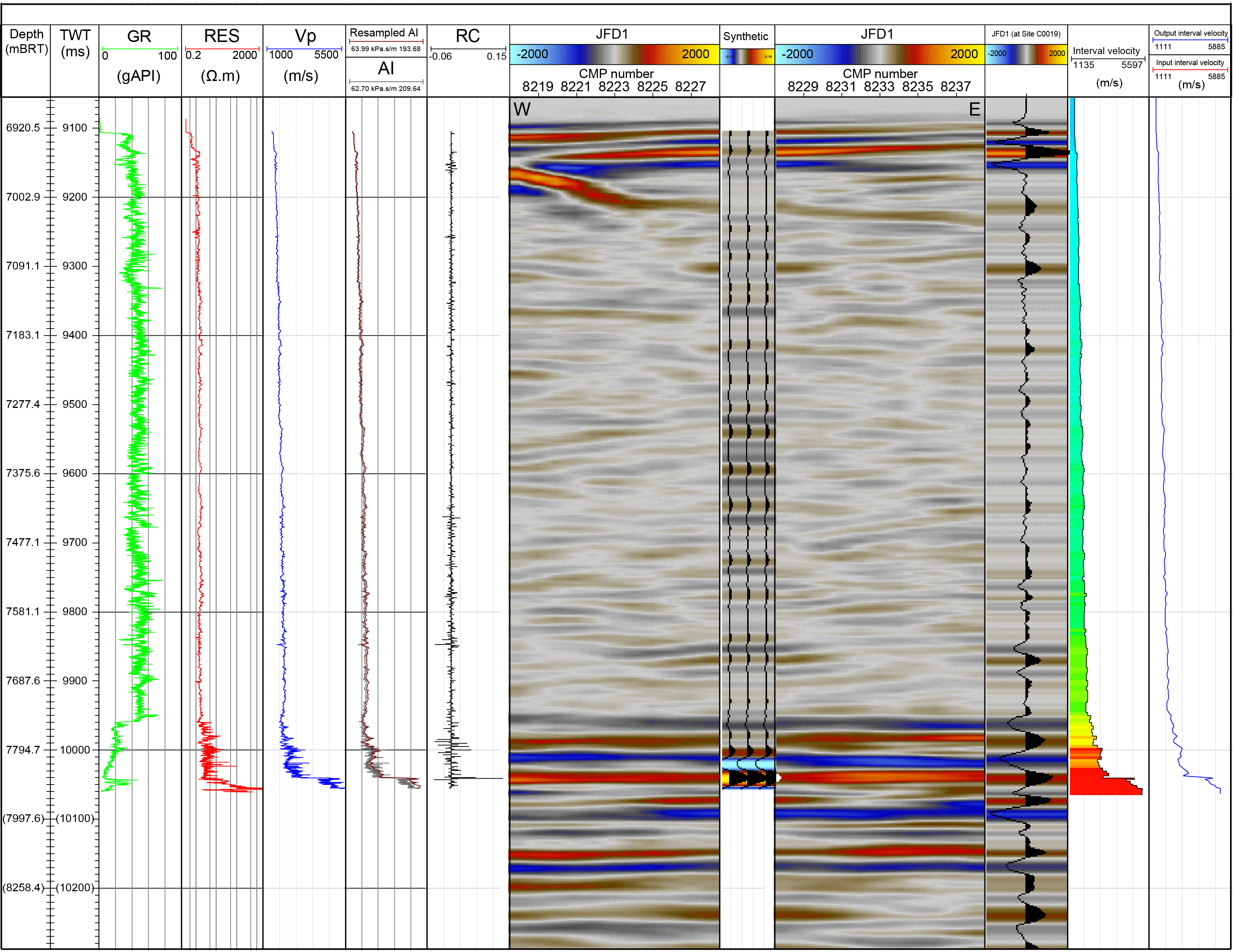Select the Resampled AI legend label
This screenshot has height=952, width=1233.
384,33
